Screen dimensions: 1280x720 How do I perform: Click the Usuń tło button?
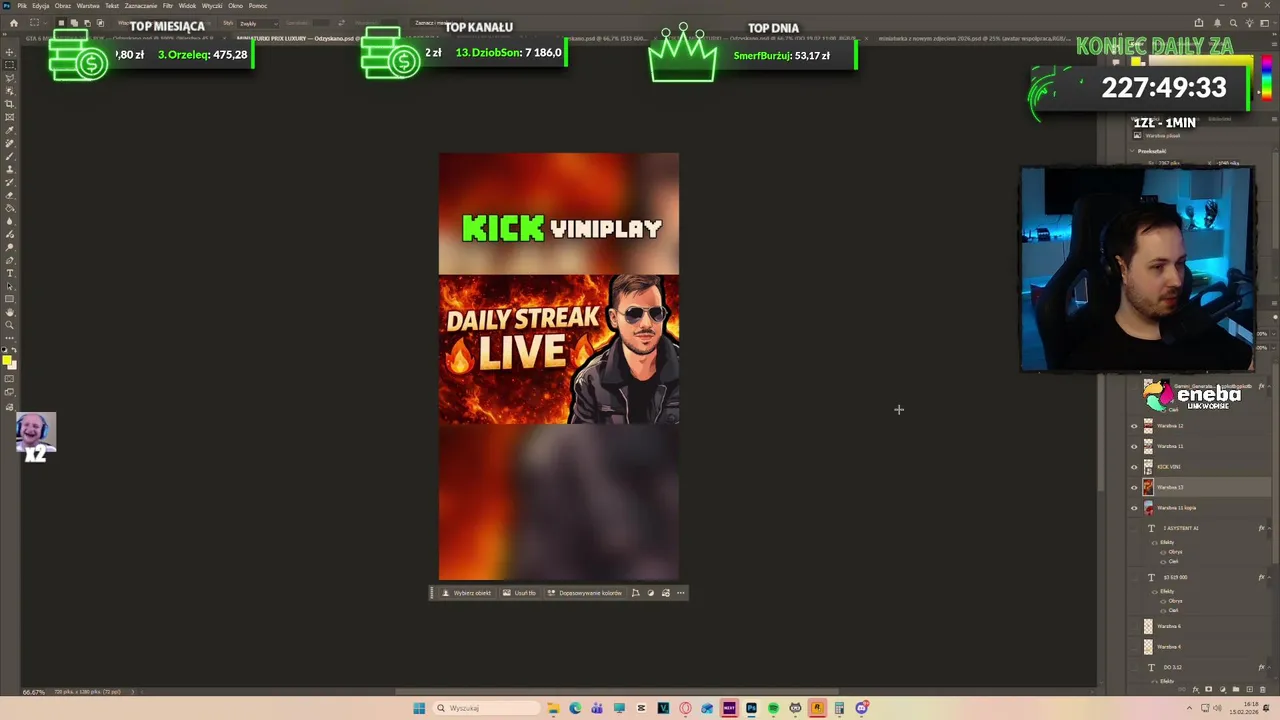pyautogui.click(x=519, y=593)
